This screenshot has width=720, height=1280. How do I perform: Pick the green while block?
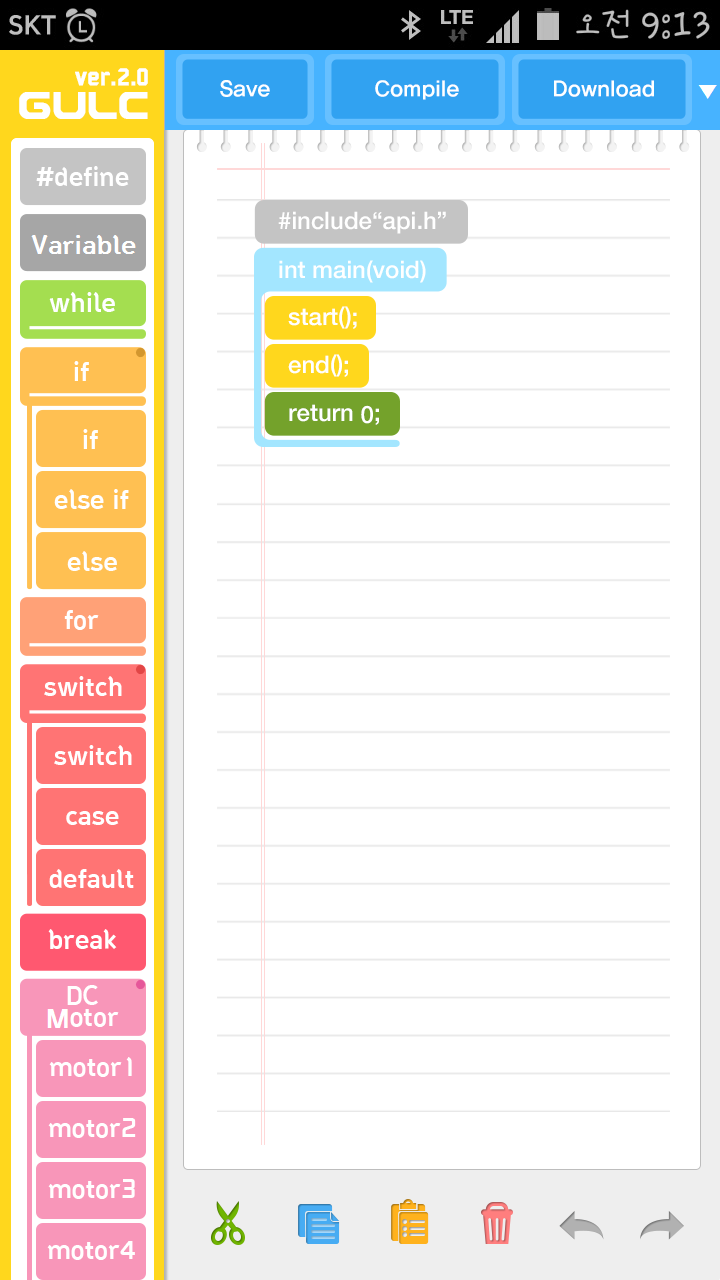83,304
